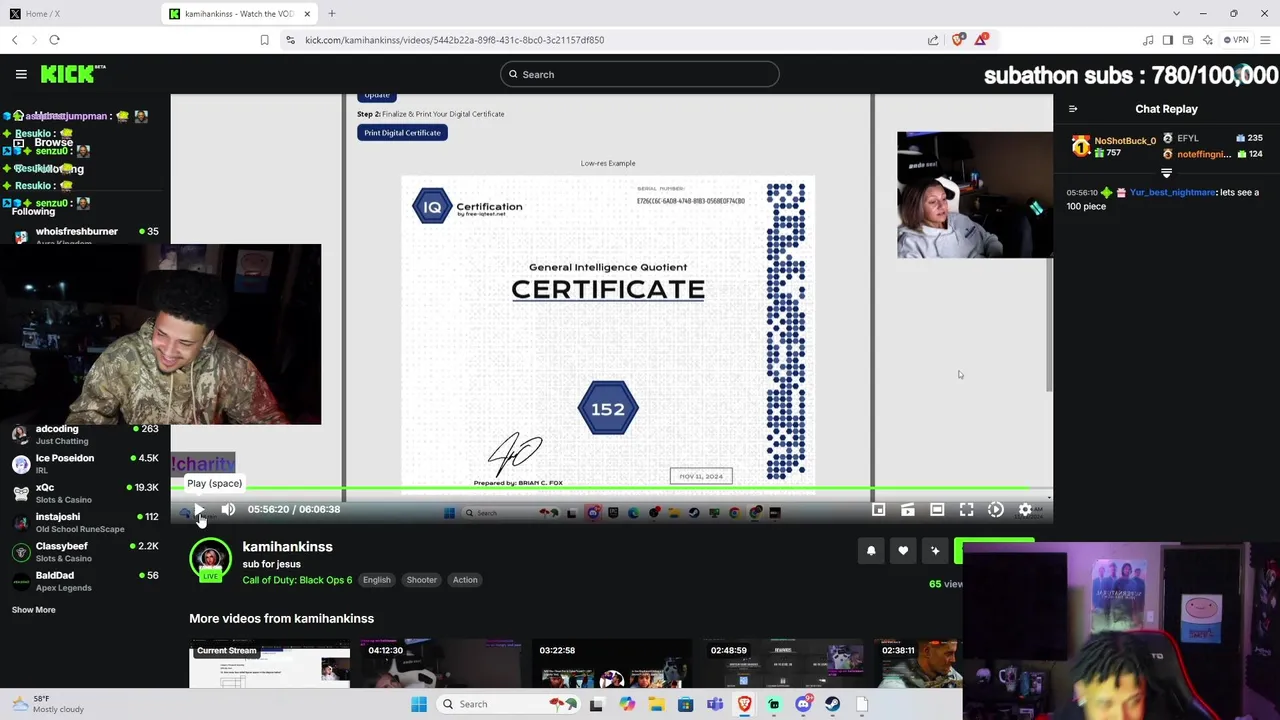1280x720 pixels.
Task: Bookmark this page in address bar
Action: [x=264, y=40]
